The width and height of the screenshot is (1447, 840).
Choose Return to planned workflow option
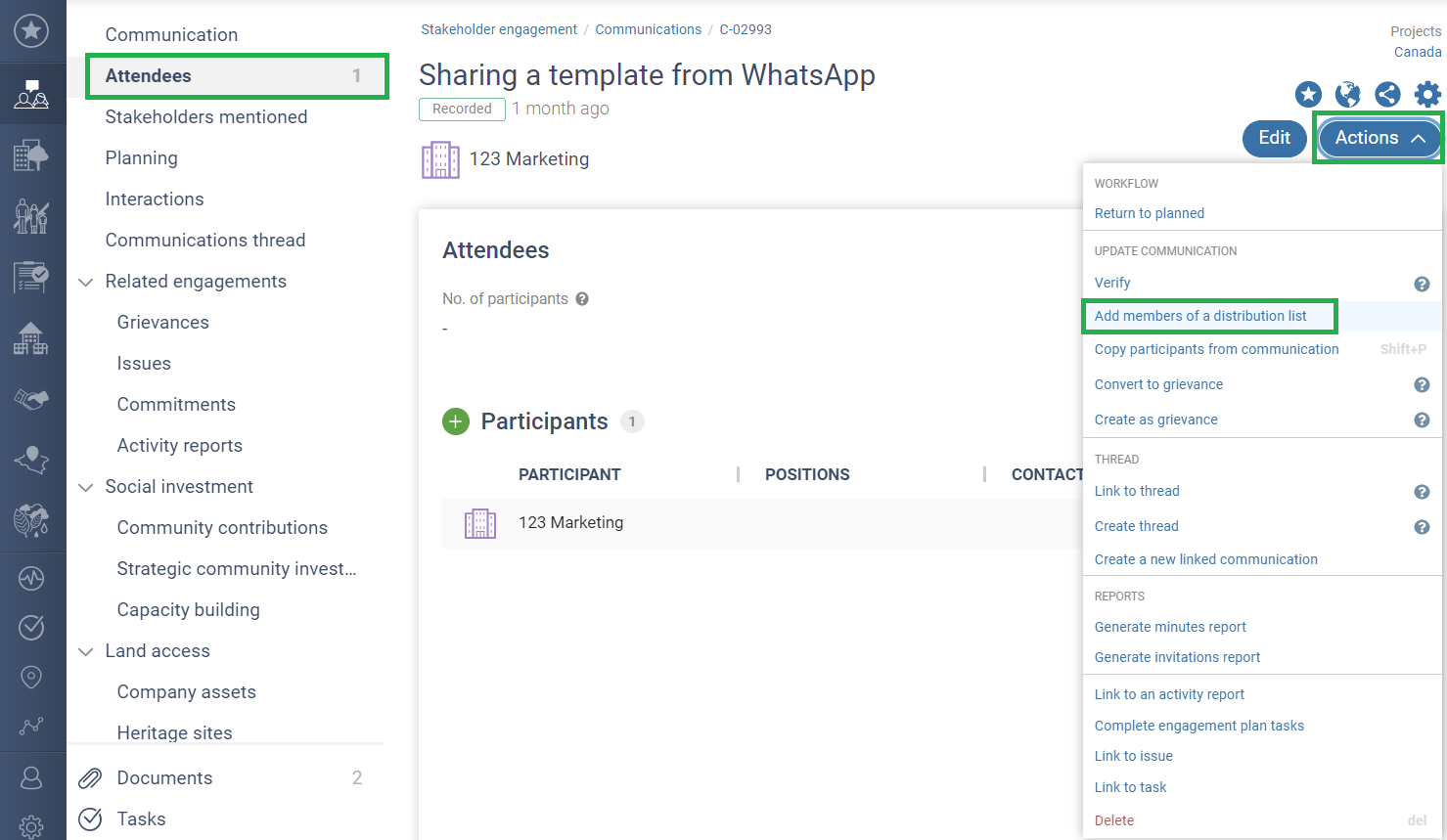1149,213
